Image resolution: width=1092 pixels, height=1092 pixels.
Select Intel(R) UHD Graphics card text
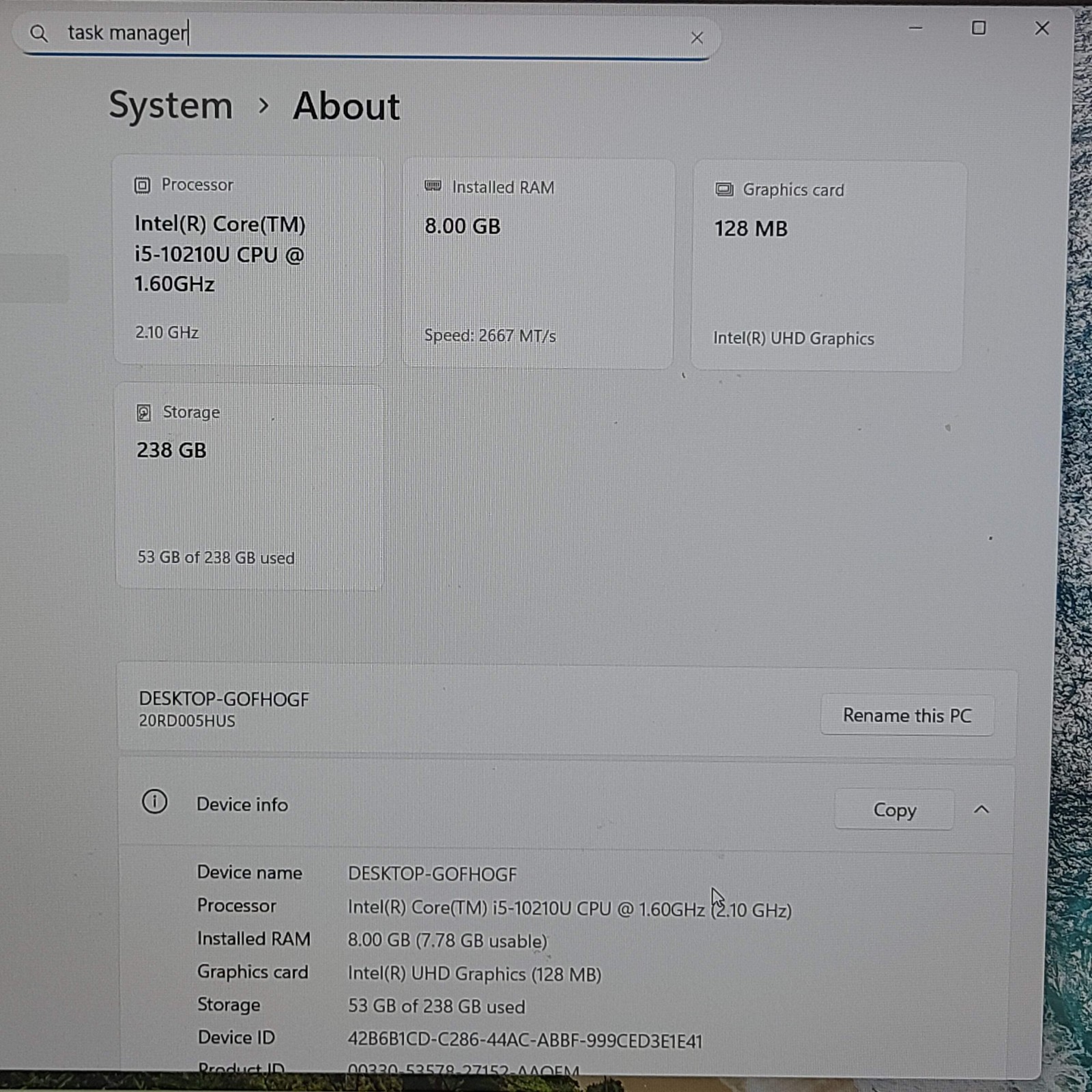[x=794, y=339]
